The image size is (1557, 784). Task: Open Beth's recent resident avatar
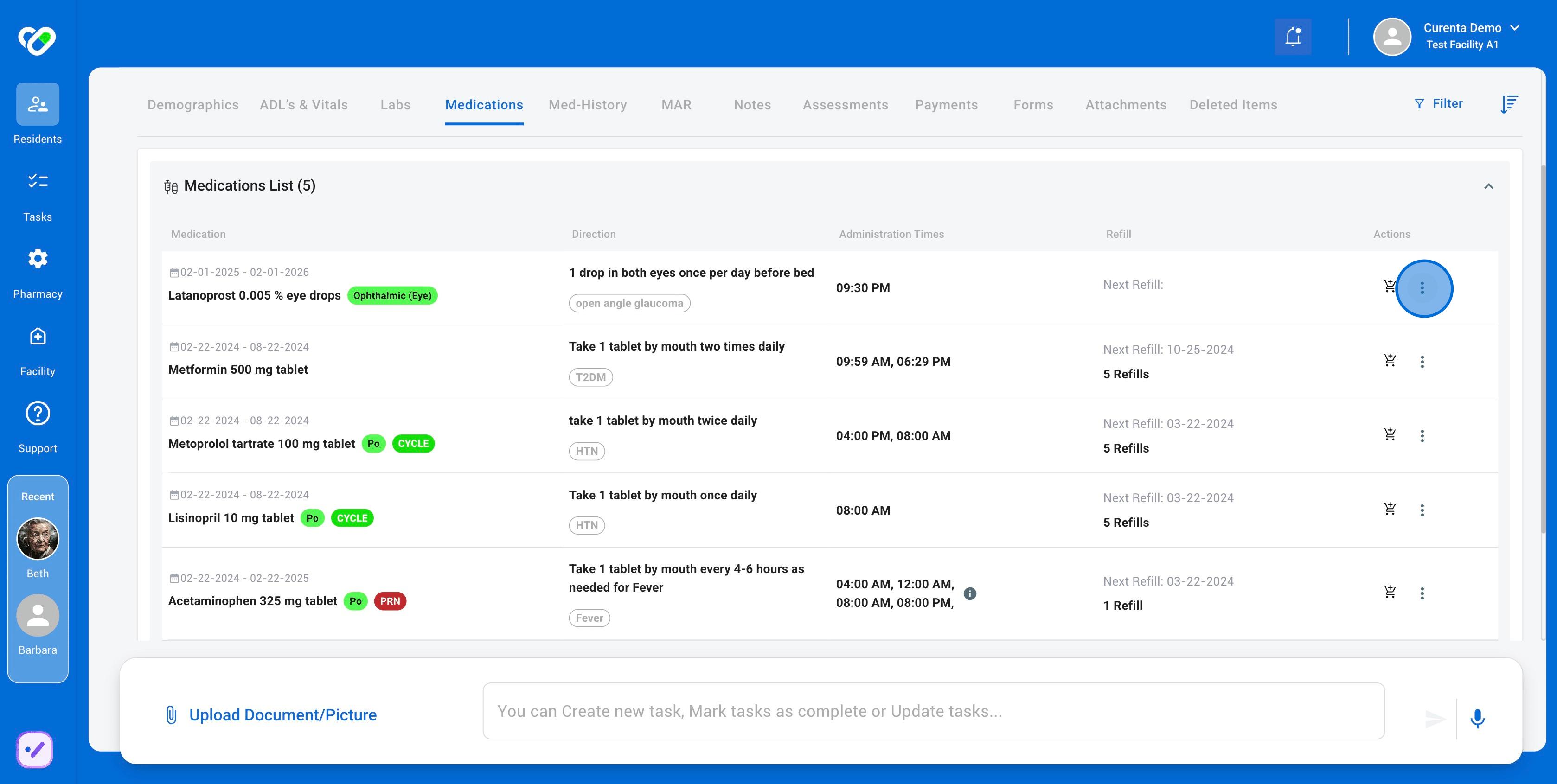click(38, 538)
